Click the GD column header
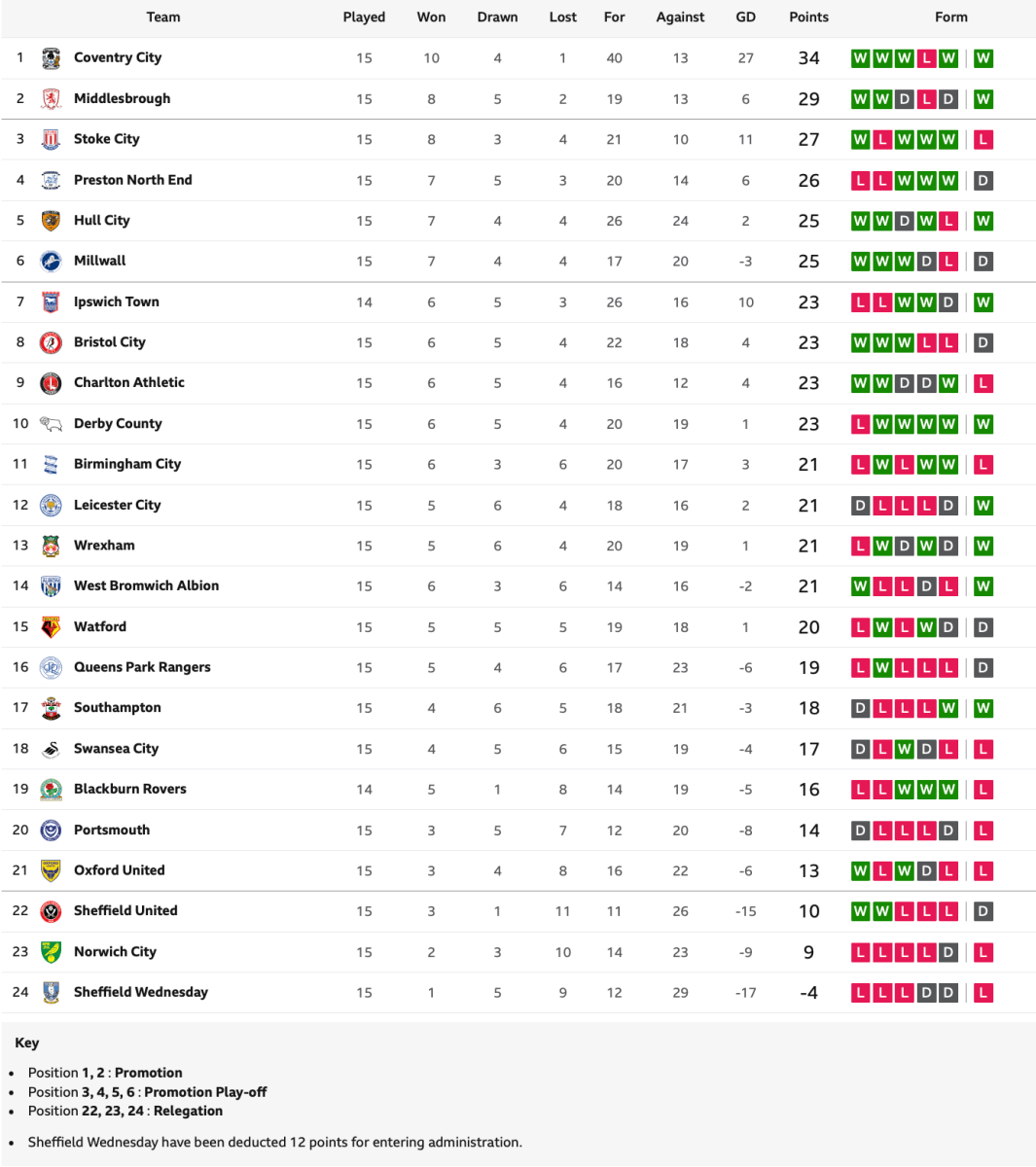Image resolution: width=1036 pixels, height=1167 pixels. click(x=745, y=18)
